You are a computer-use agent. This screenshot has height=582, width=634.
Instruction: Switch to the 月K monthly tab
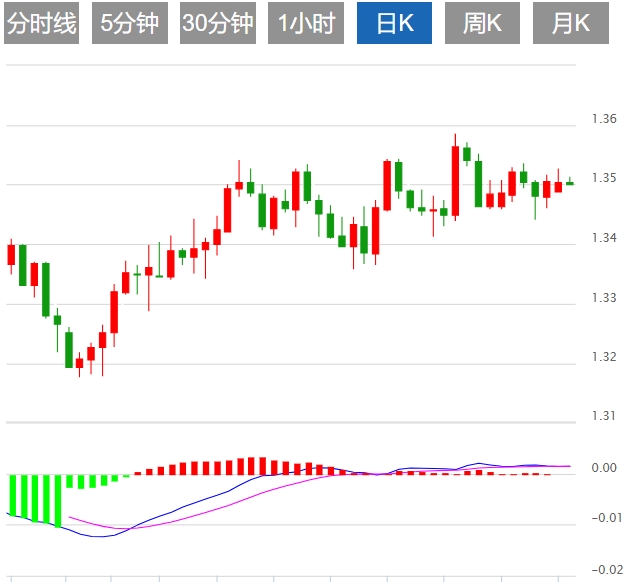click(571, 23)
